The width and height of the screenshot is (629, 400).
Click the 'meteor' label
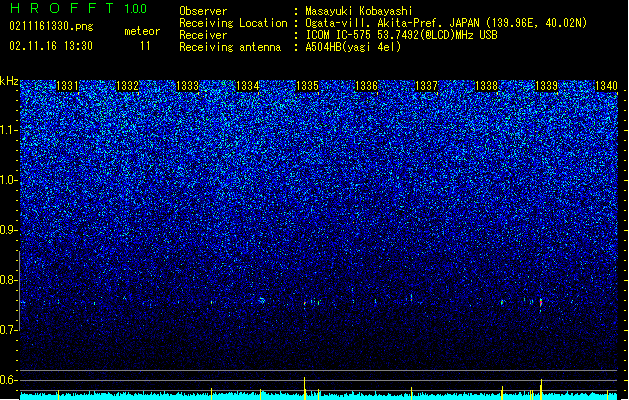click(142, 31)
